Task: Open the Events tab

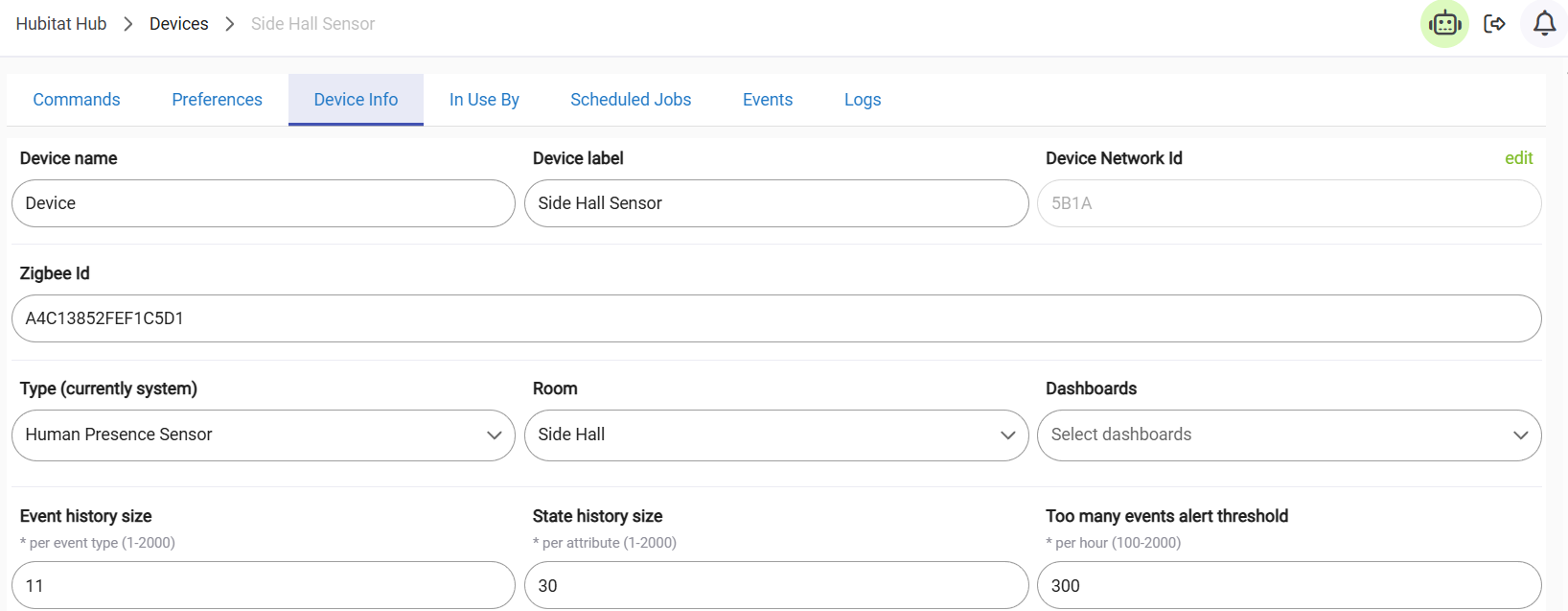Action: [768, 100]
